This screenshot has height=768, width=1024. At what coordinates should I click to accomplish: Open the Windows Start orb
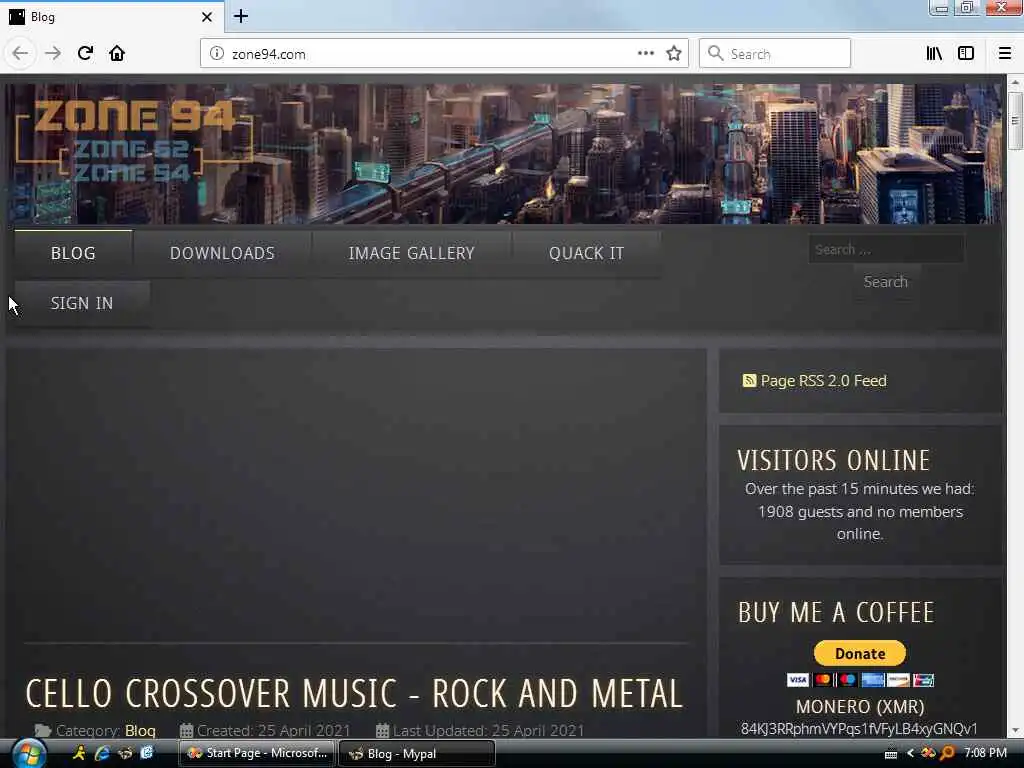(x=29, y=754)
